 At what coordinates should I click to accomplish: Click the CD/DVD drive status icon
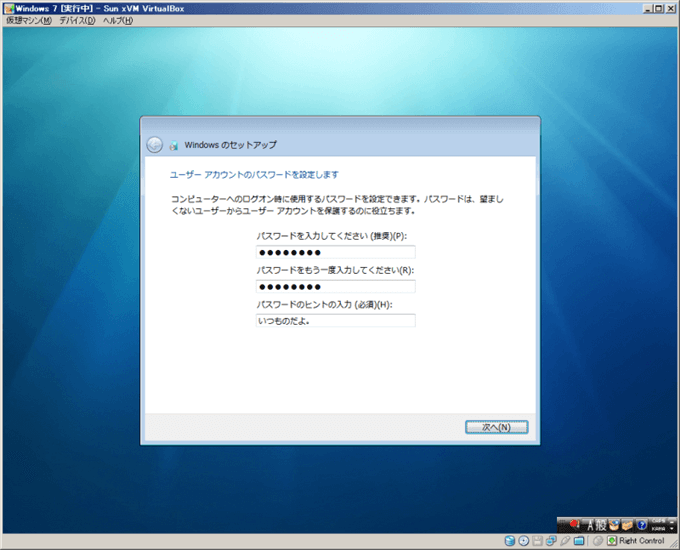524,541
